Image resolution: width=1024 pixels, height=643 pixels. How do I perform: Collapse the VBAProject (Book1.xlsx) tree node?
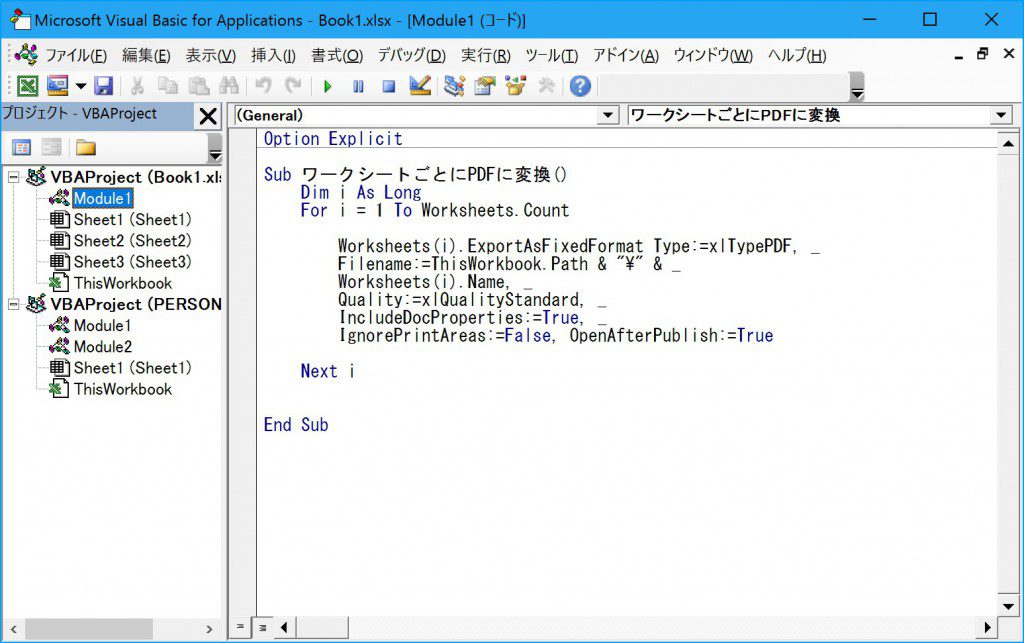pyautogui.click(x=13, y=177)
